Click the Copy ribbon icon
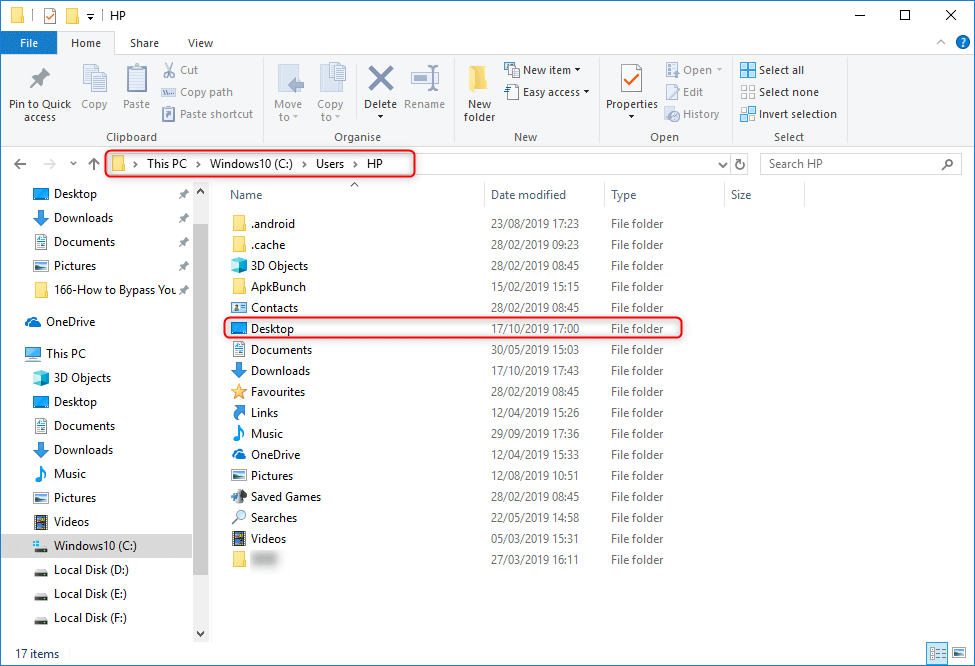The image size is (975, 666). tap(95, 80)
